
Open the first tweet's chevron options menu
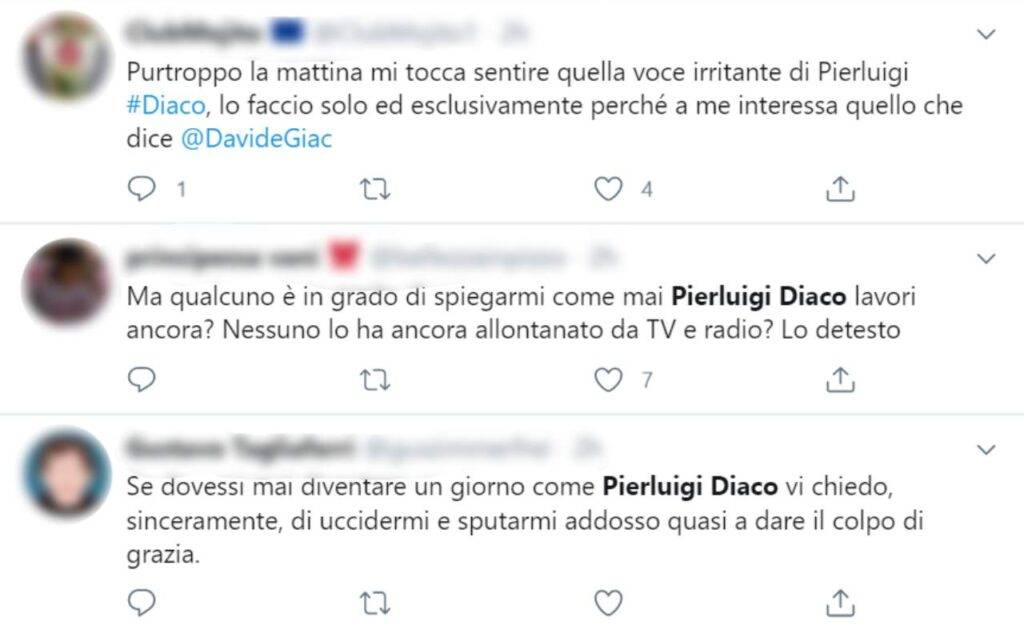[985, 34]
